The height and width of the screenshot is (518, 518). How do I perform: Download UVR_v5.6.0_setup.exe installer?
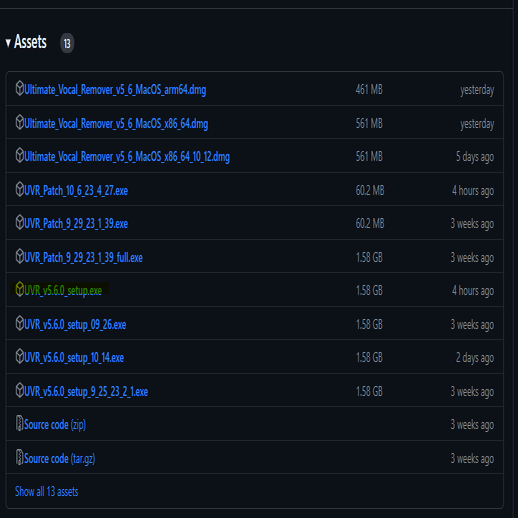63,291
